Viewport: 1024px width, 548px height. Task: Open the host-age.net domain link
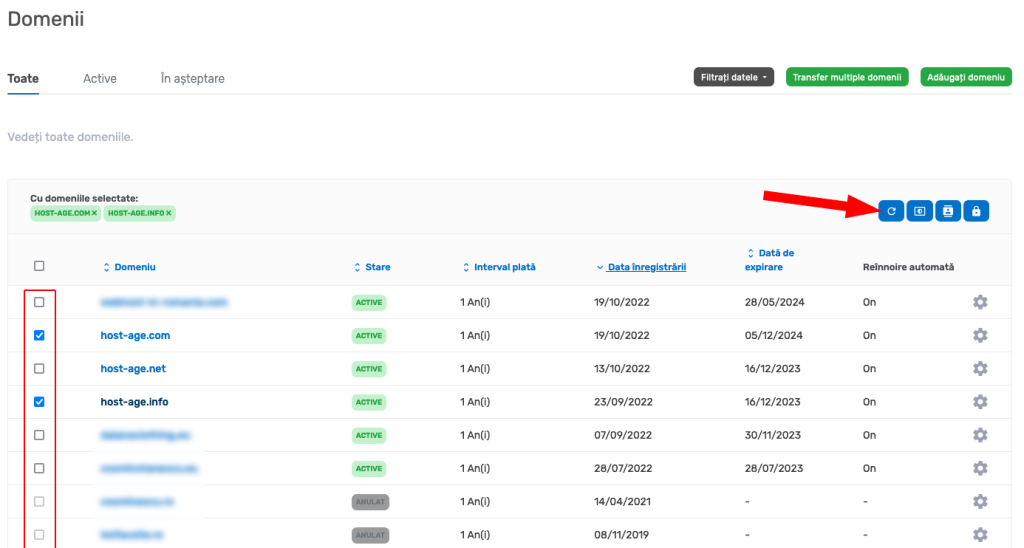tap(133, 368)
